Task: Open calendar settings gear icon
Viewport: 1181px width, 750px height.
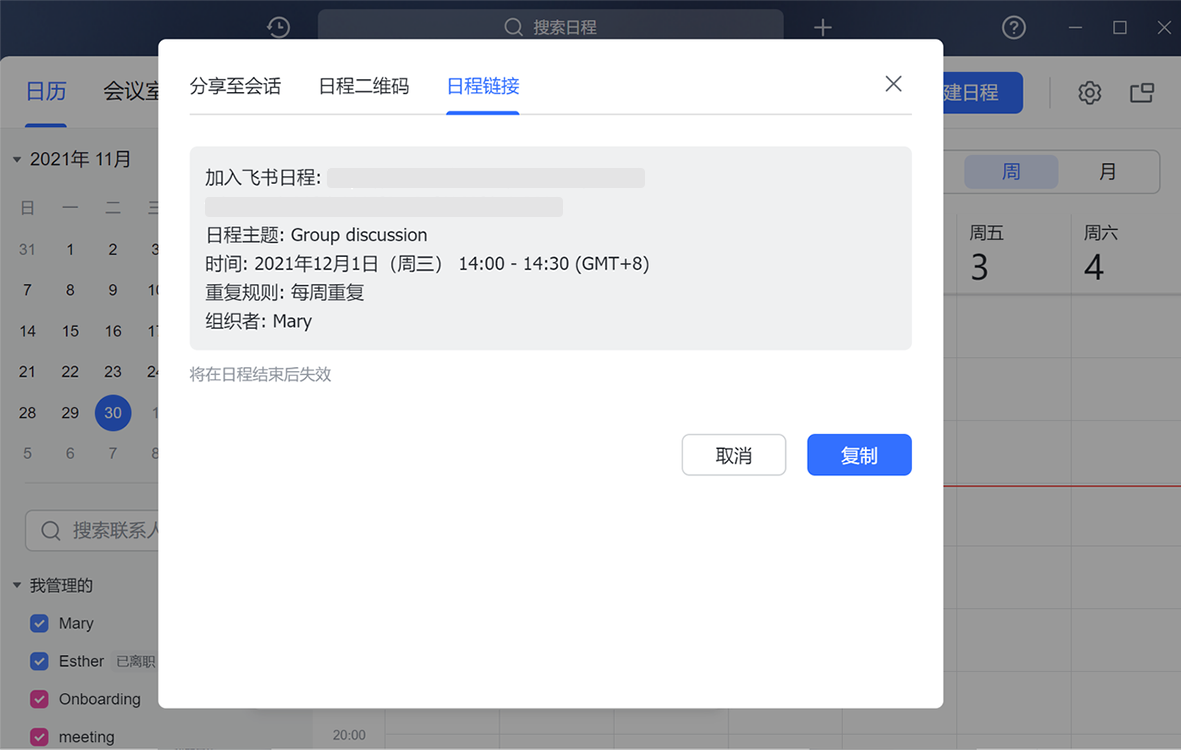Action: [1089, 93]
